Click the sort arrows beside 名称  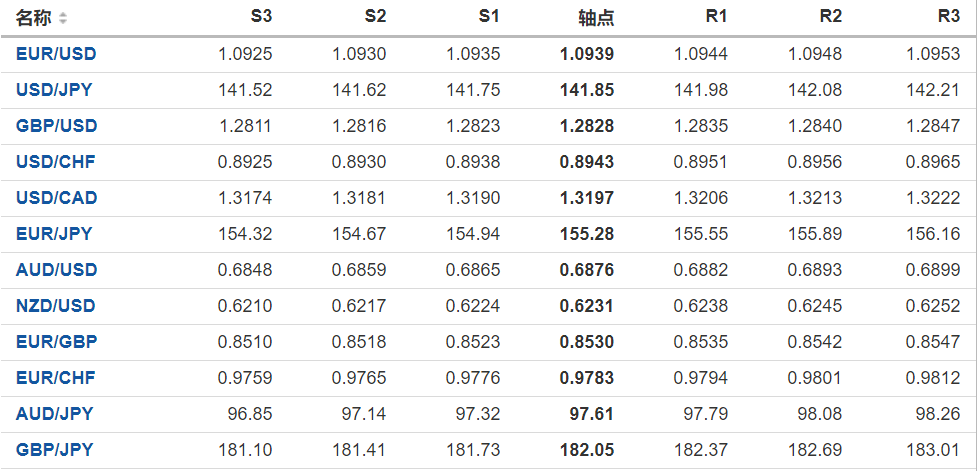pos(64,18)
